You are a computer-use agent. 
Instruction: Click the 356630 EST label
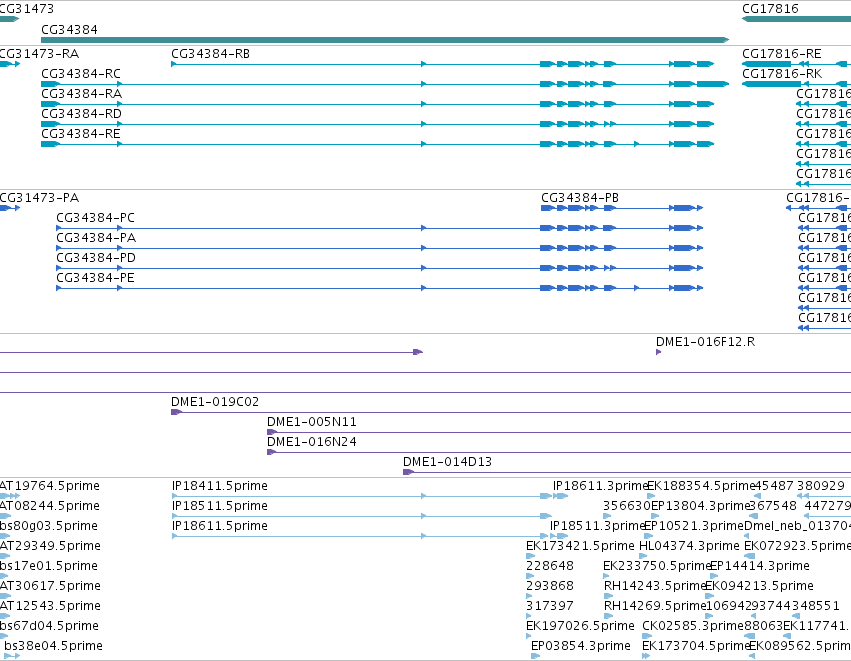pos(627,506)
